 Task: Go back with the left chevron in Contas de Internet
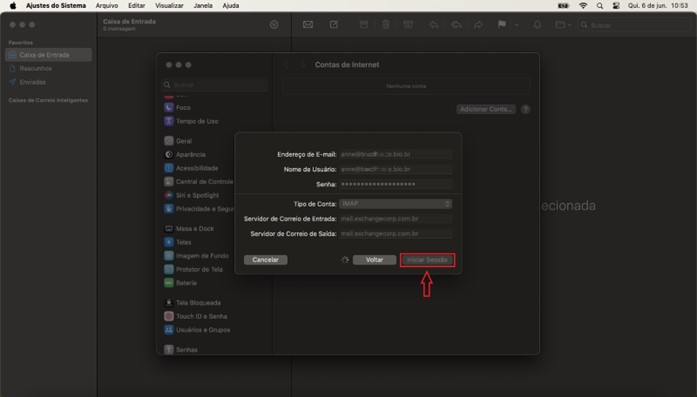286,65
